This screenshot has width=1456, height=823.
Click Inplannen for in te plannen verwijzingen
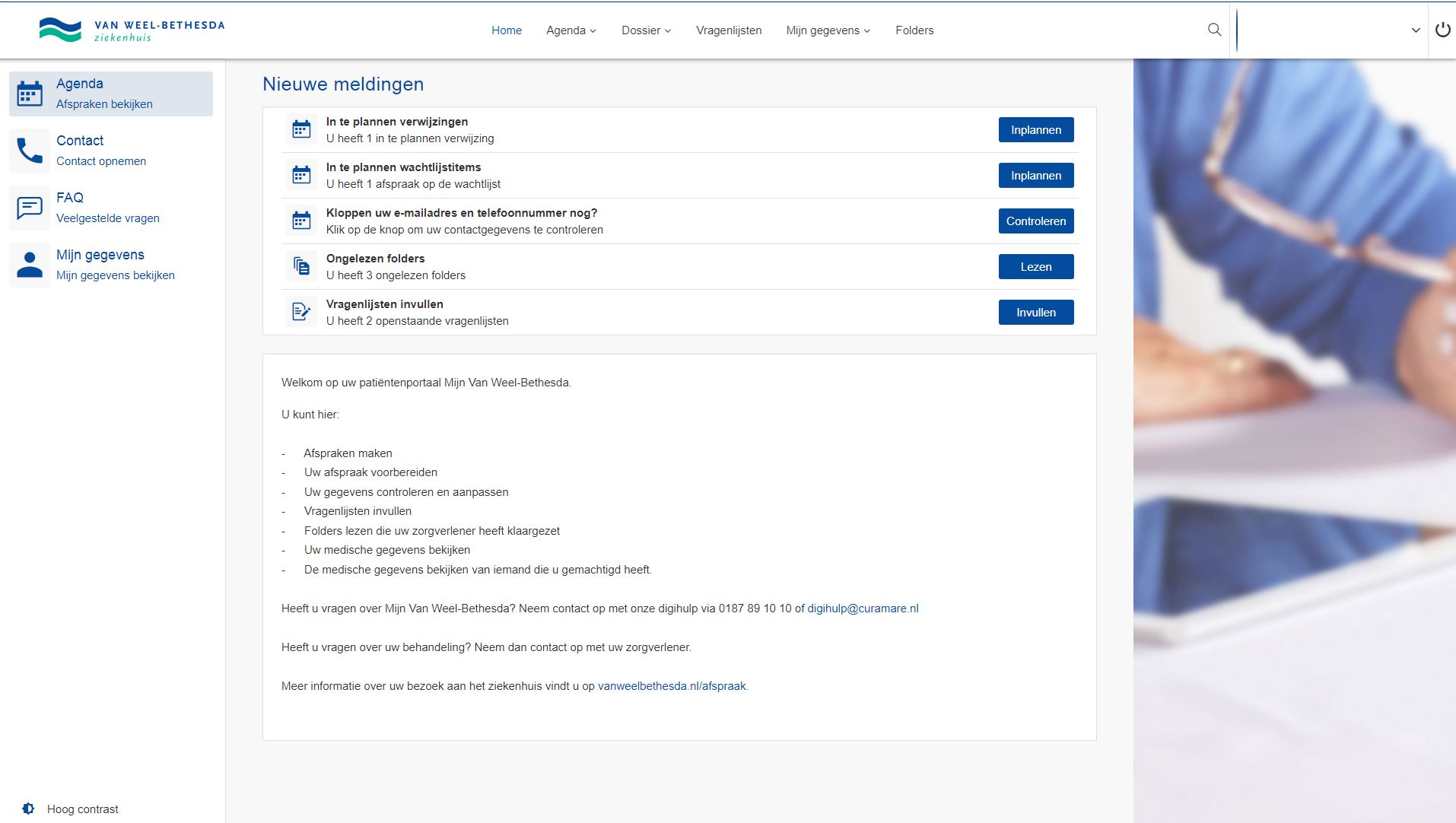click(x=1036, y=130)
